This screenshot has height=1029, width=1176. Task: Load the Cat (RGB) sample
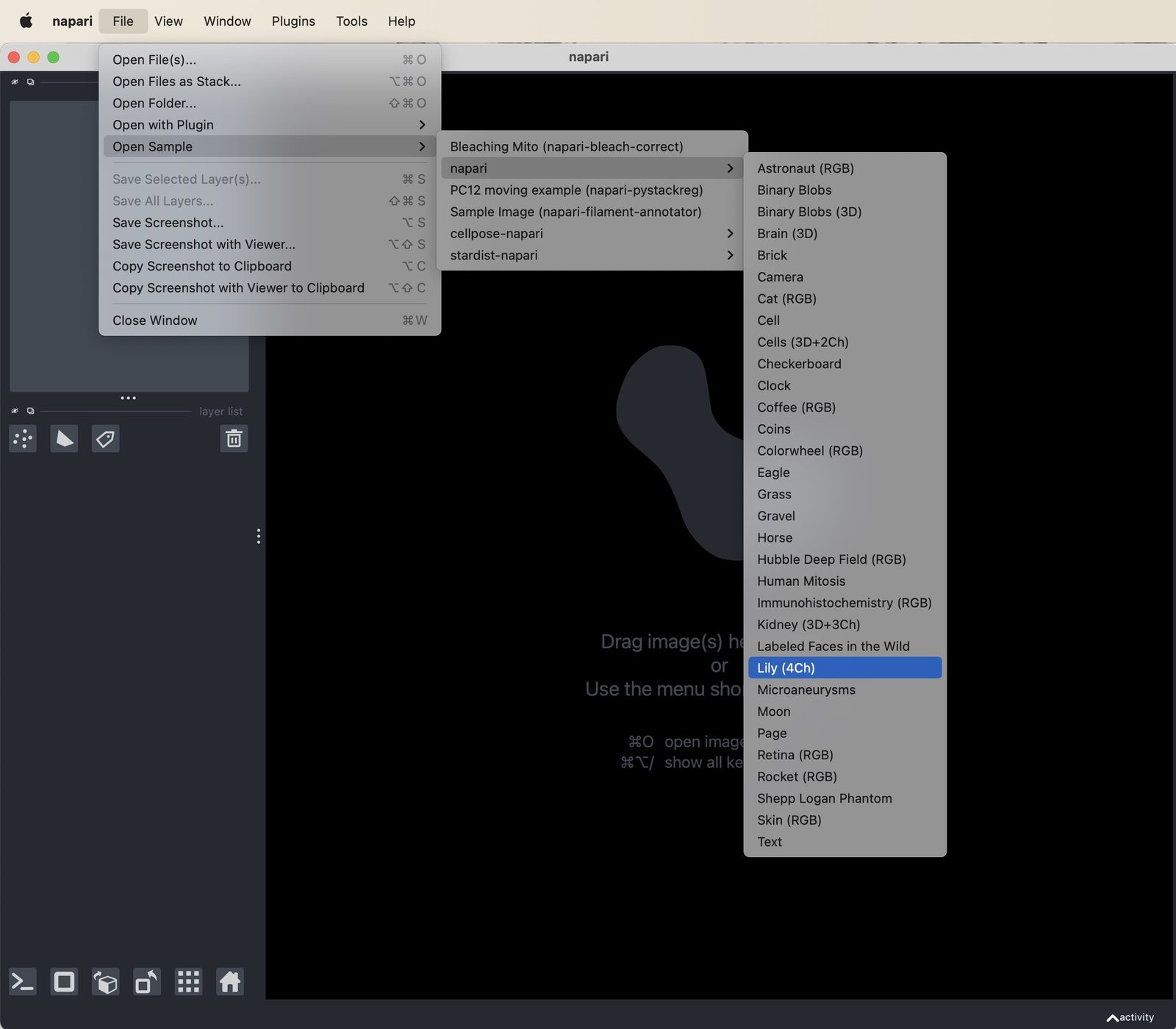click(x=845, y=298)
